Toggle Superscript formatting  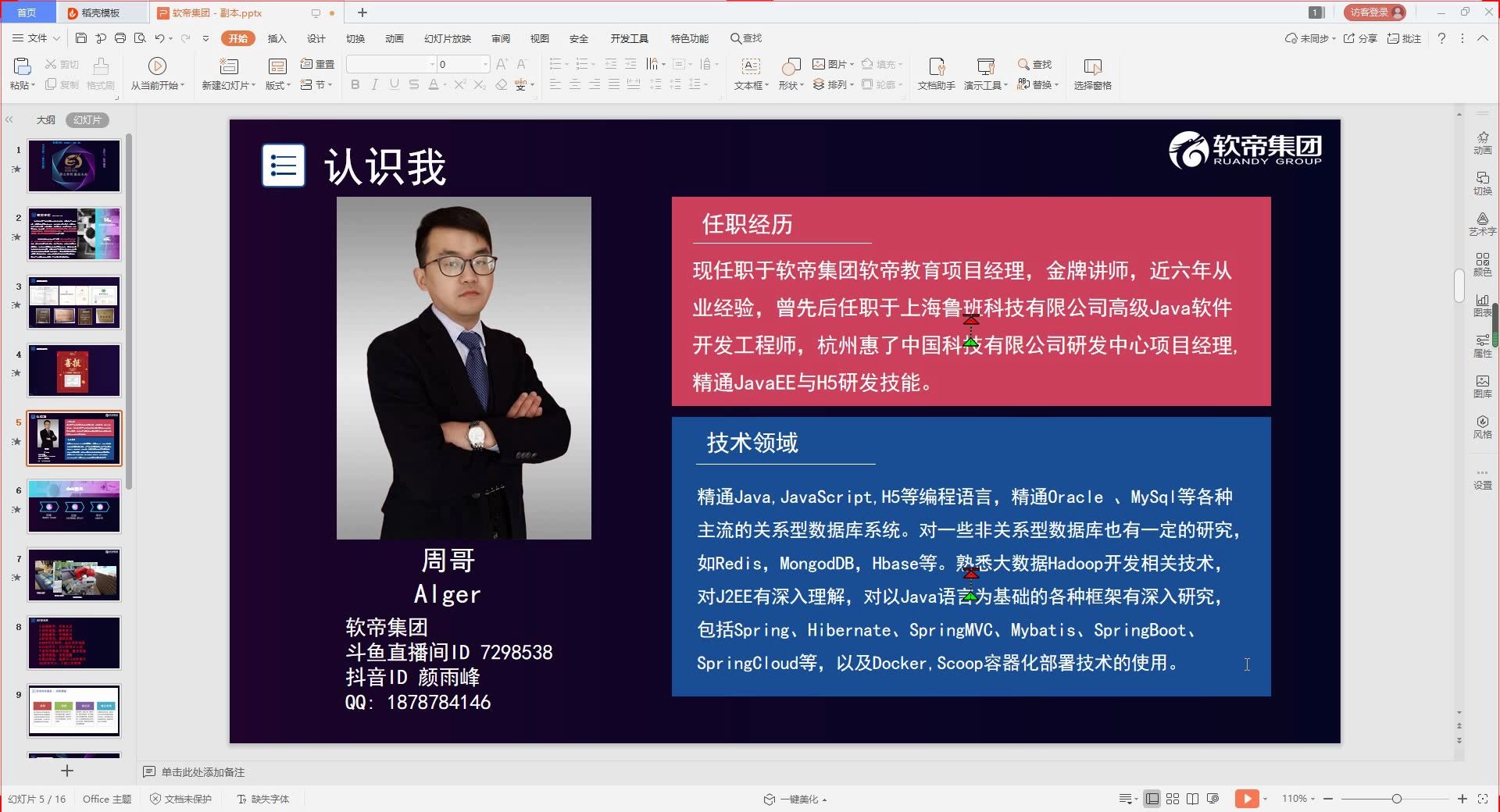click(459, 84)
